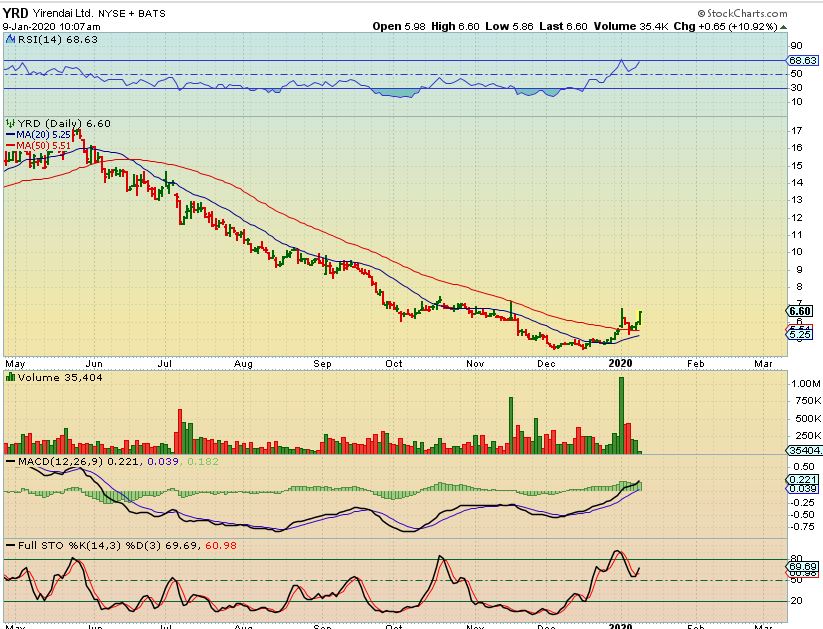823x629 pixels.
Task: Click the Sep label under the price chart
Action: click(322, 363)
